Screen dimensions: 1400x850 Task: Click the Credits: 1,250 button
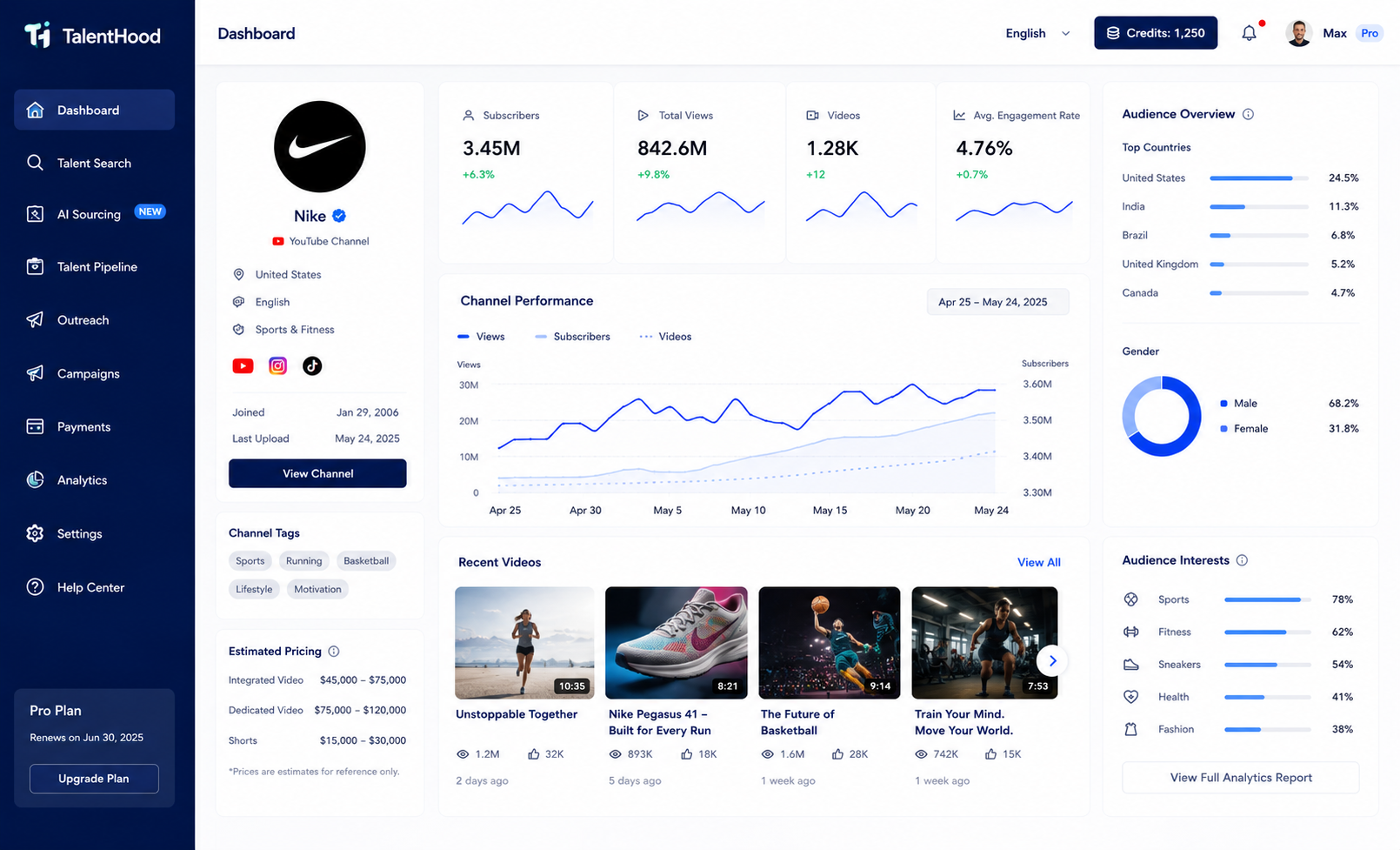[x=1156, y=33]
